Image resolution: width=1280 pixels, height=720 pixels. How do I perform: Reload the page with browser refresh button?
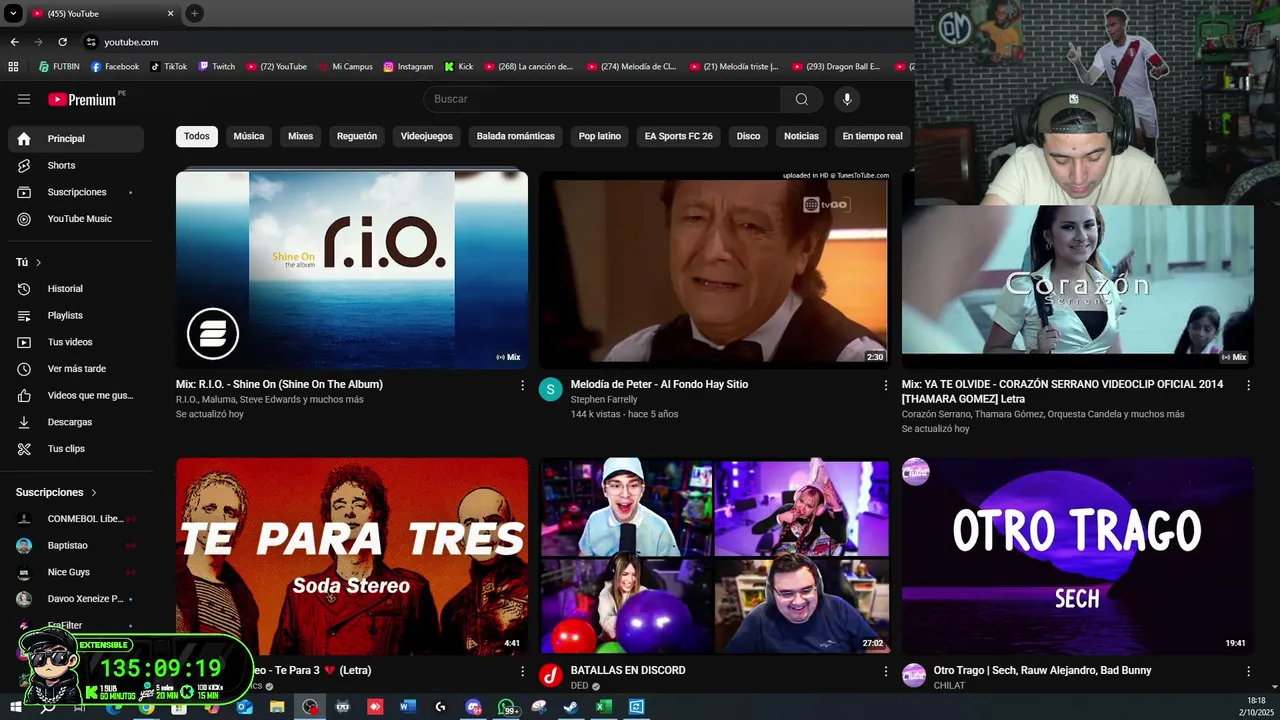coord(62,42)
